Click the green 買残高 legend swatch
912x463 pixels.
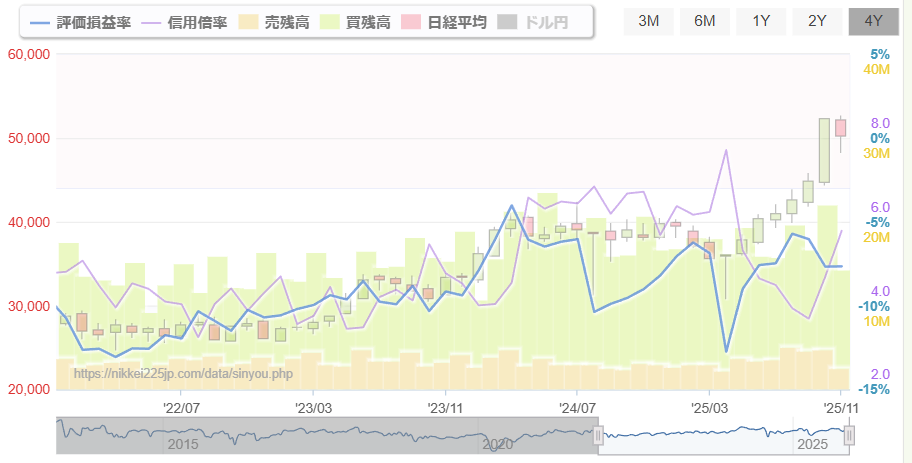point(329,21)
